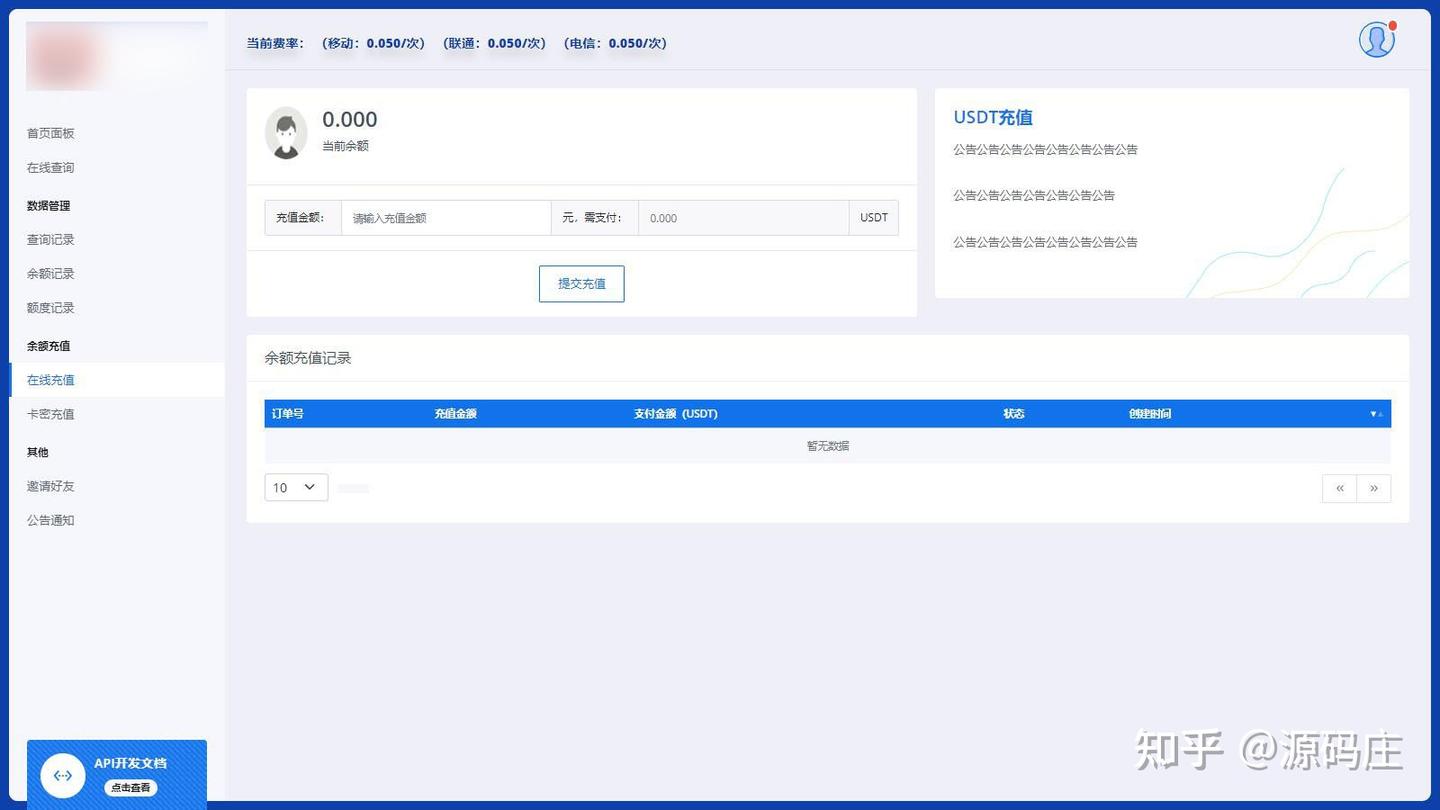This screenshot has height=810, width=1440.
Task: Click the recharge amount input field
Action: point(445,217)
